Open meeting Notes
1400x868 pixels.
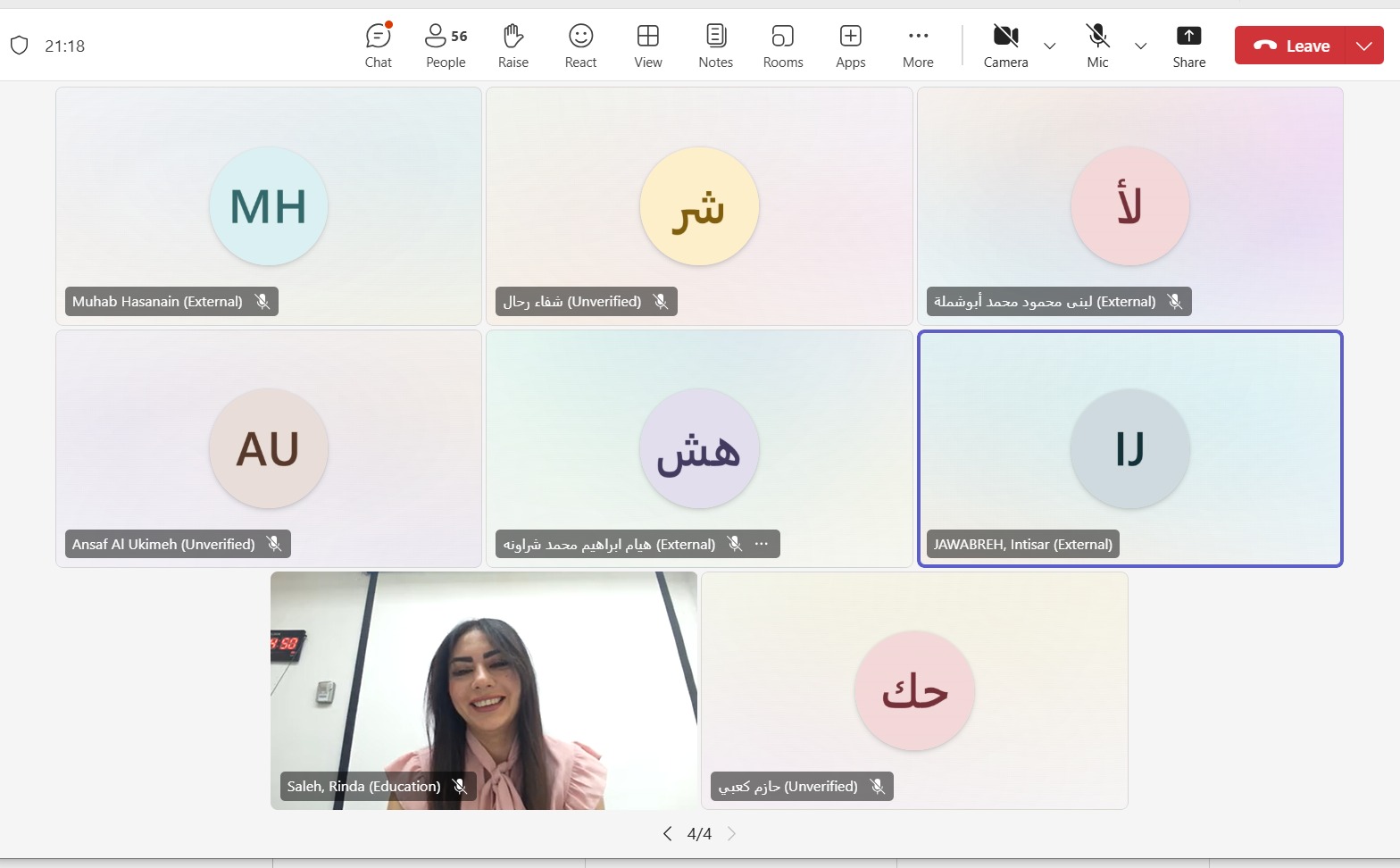tap(716, 46)
